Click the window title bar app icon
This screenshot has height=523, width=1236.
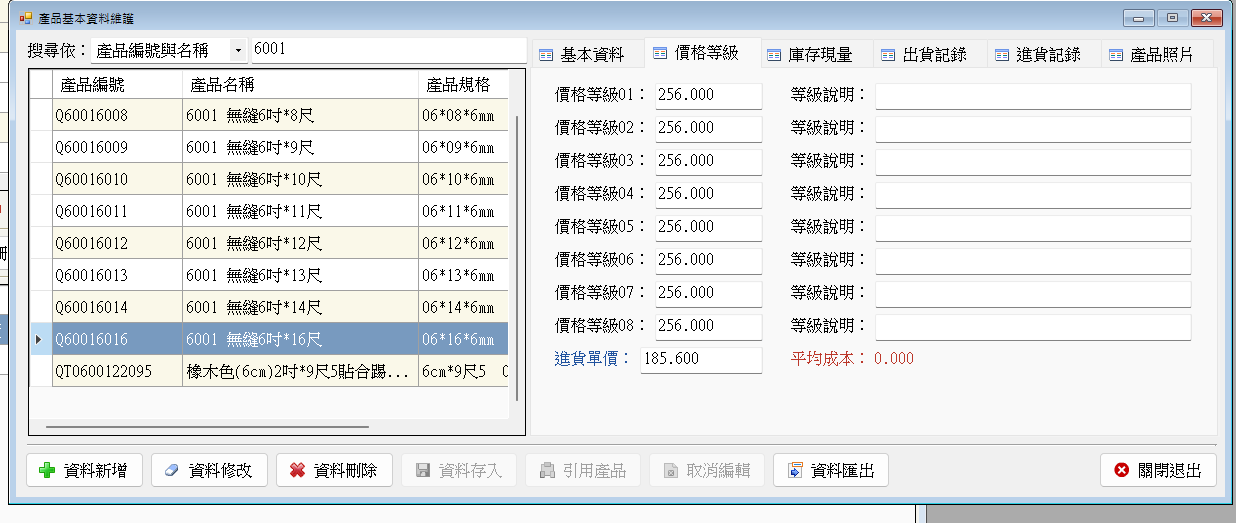pyautogui.click(x=26, y=18)
